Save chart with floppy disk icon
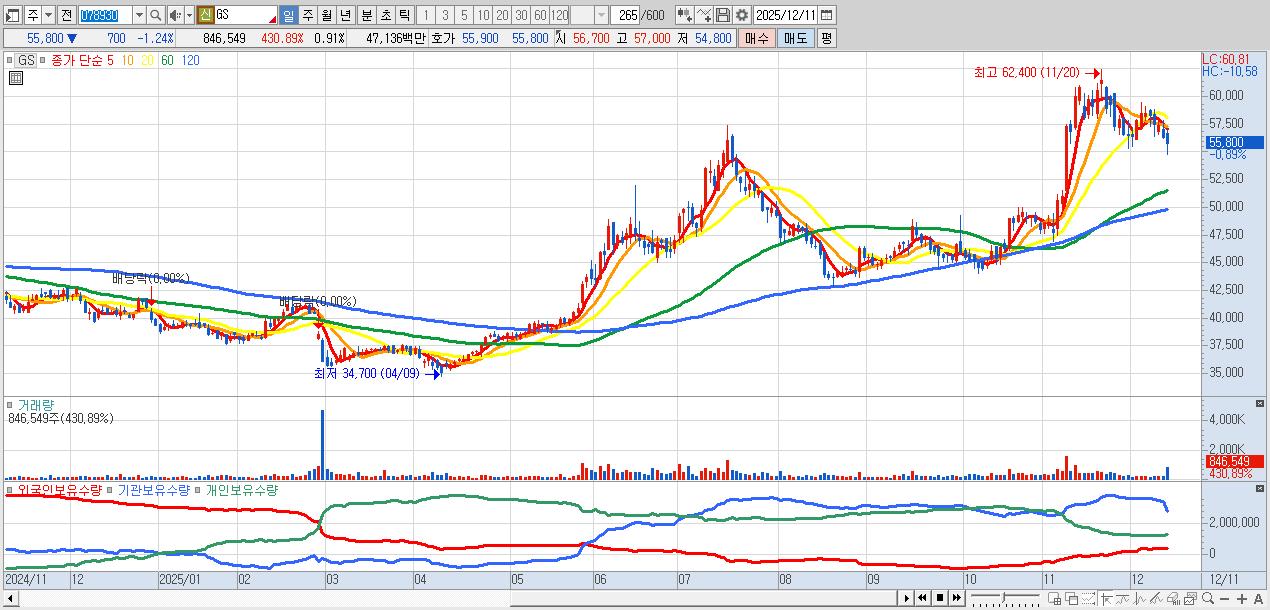Image resolution: width=1270 pixels, height=610 pixels. [x=723, y=15]
